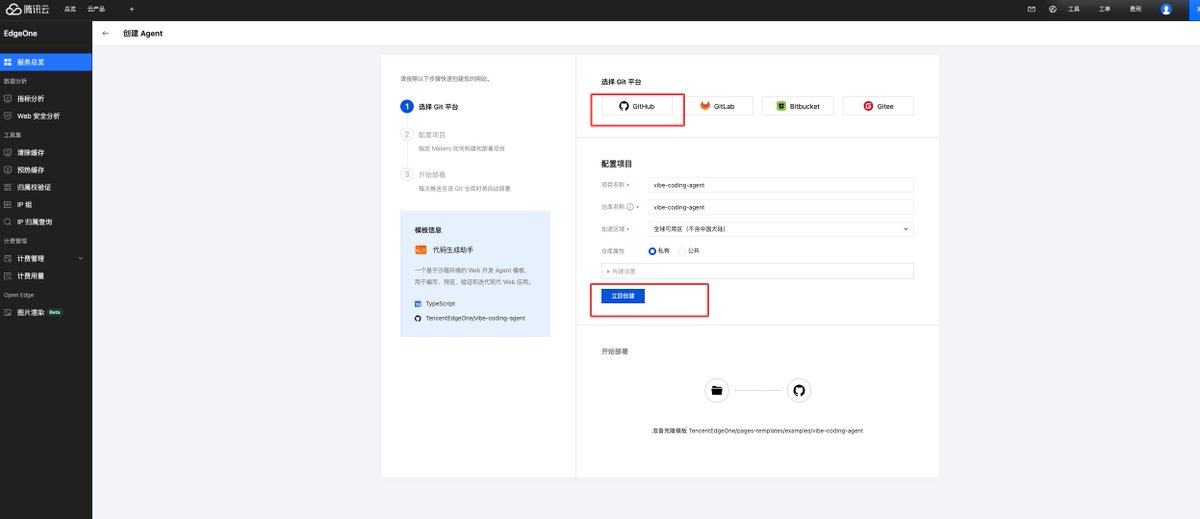Expand the 计费管理 chevron
The width and height of the screenshot is (1200, 519).
(x=81, y=258)
